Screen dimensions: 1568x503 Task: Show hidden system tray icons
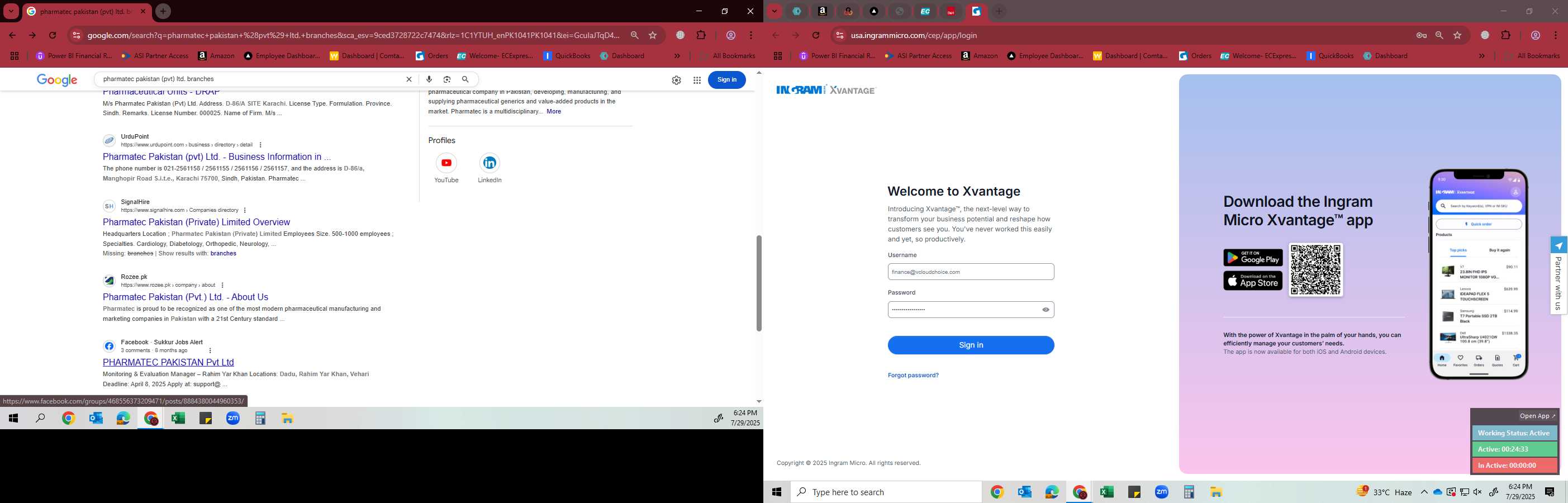pyautogui.click(x=1424, y=492)
